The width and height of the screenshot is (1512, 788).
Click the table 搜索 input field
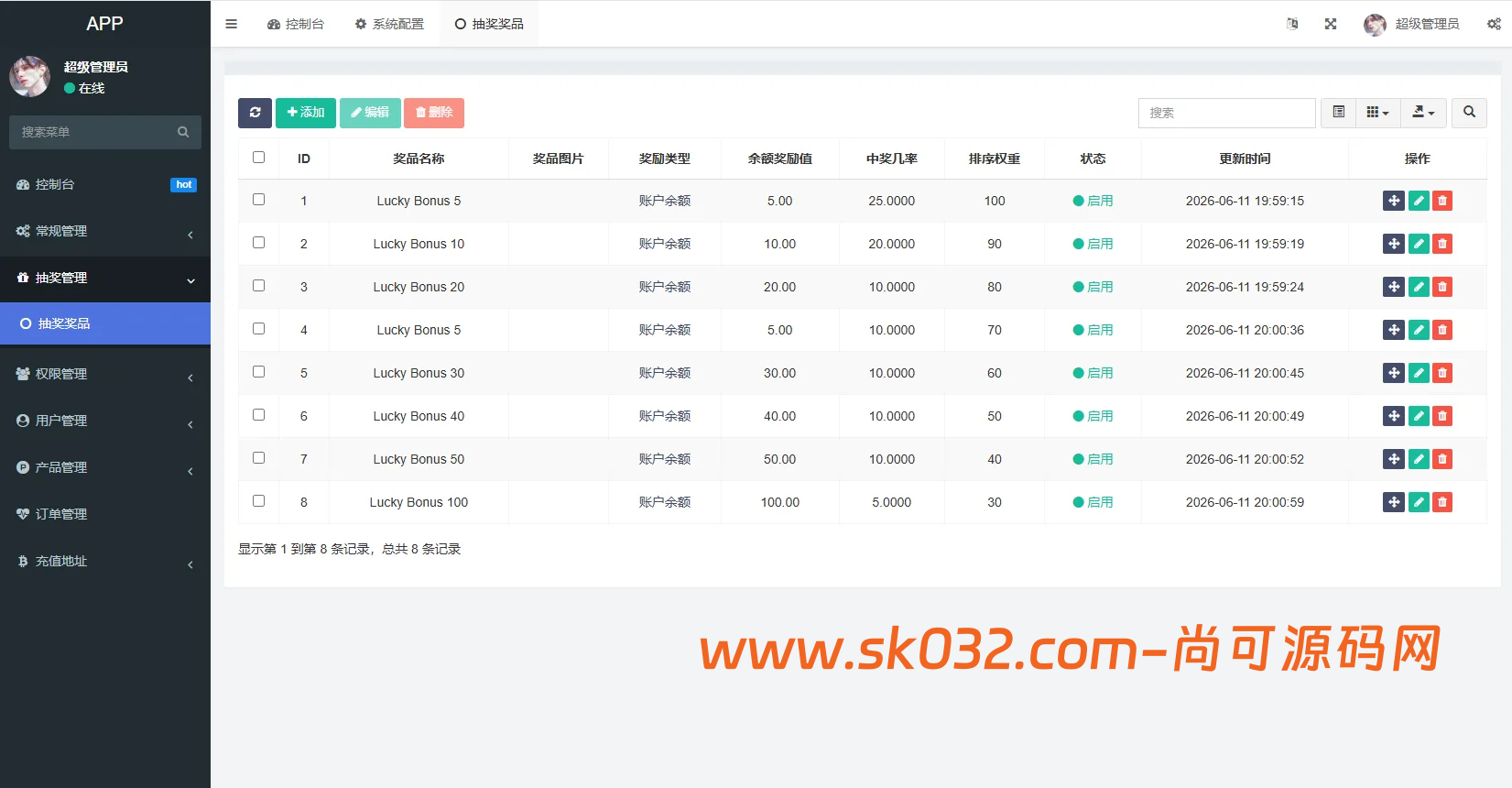click(x=1227, y=113)
